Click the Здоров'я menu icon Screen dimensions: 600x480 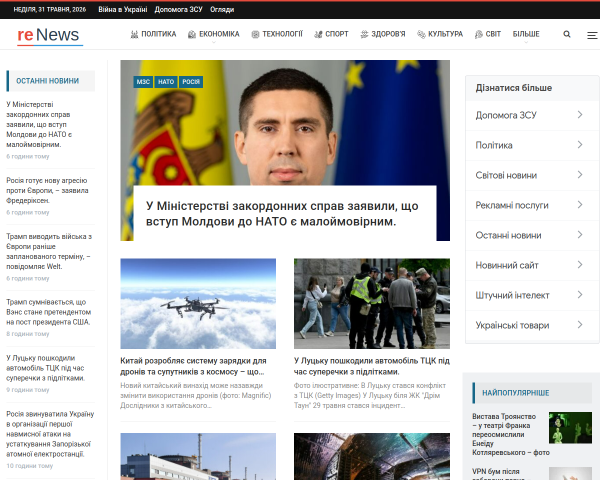click(x=364, y=34)
